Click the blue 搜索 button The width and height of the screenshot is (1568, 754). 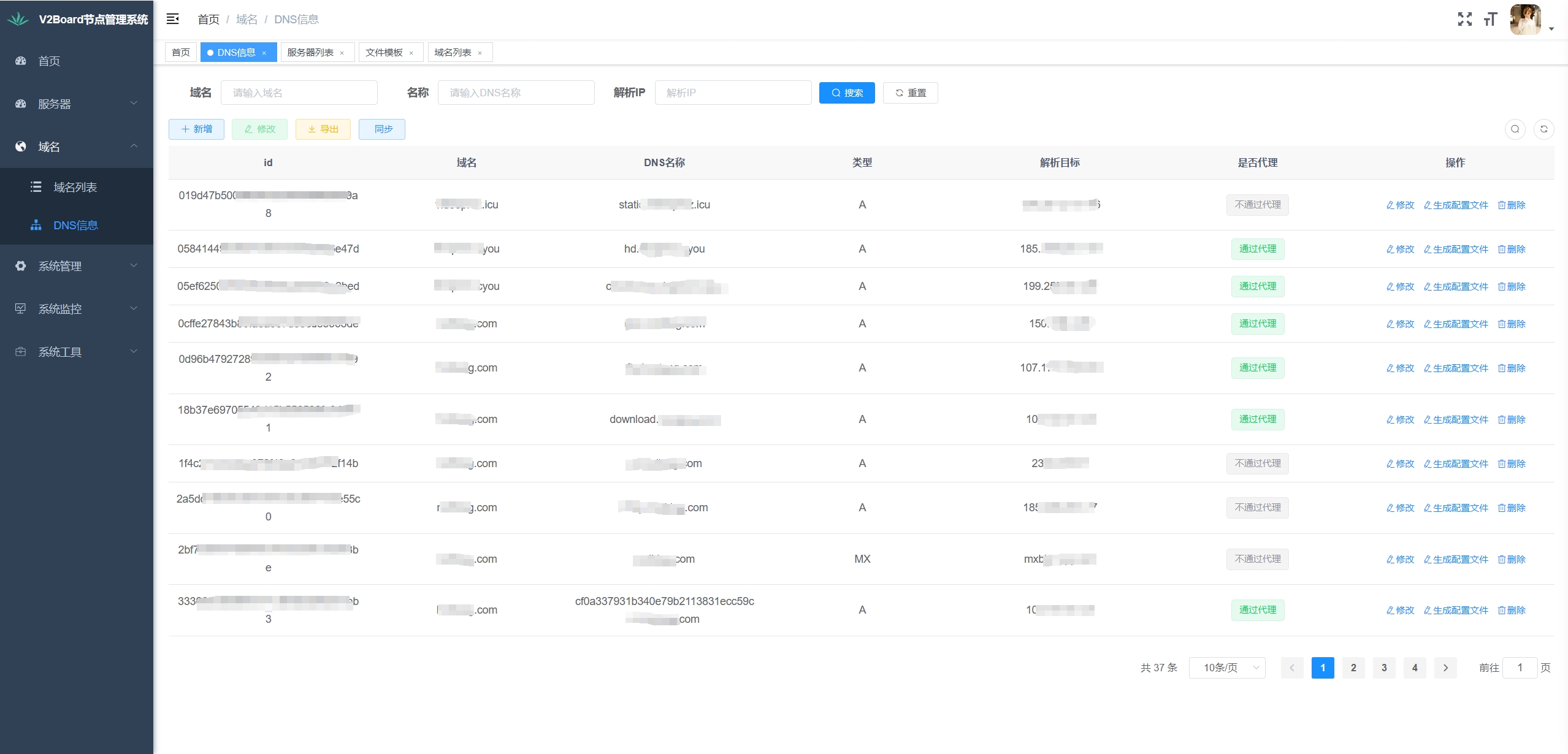[846, 93]
